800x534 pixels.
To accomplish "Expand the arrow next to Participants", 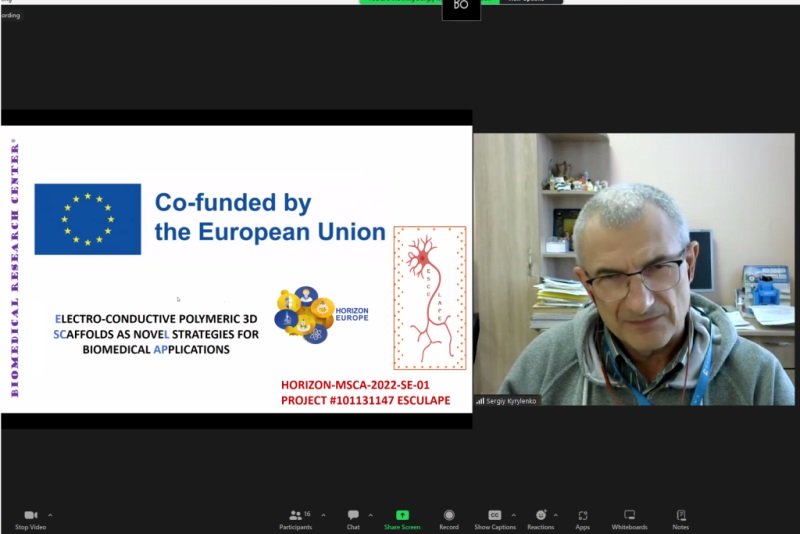I will pyautogui.click(x=323, y=515).
